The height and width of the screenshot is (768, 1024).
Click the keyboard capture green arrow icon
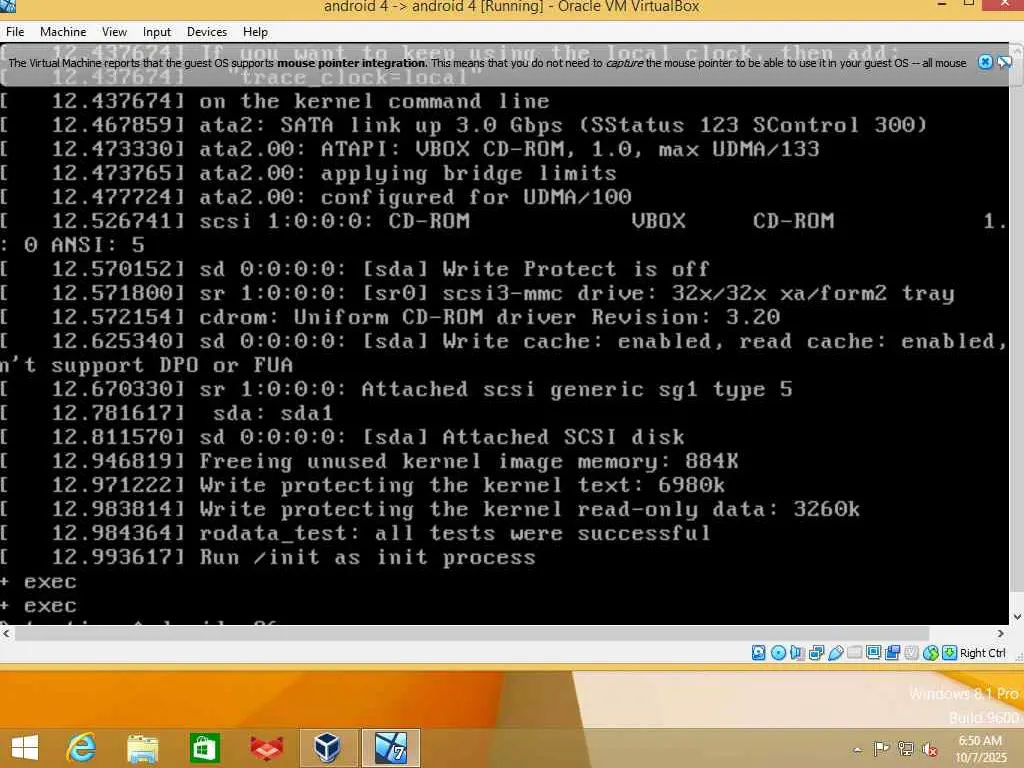pyautogui.click(x=950, y=652)
